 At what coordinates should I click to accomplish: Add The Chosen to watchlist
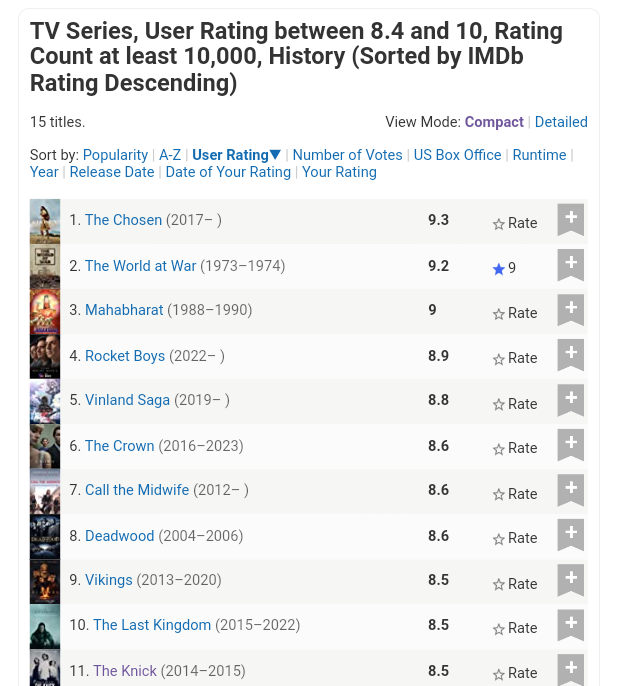click(570, 220)
